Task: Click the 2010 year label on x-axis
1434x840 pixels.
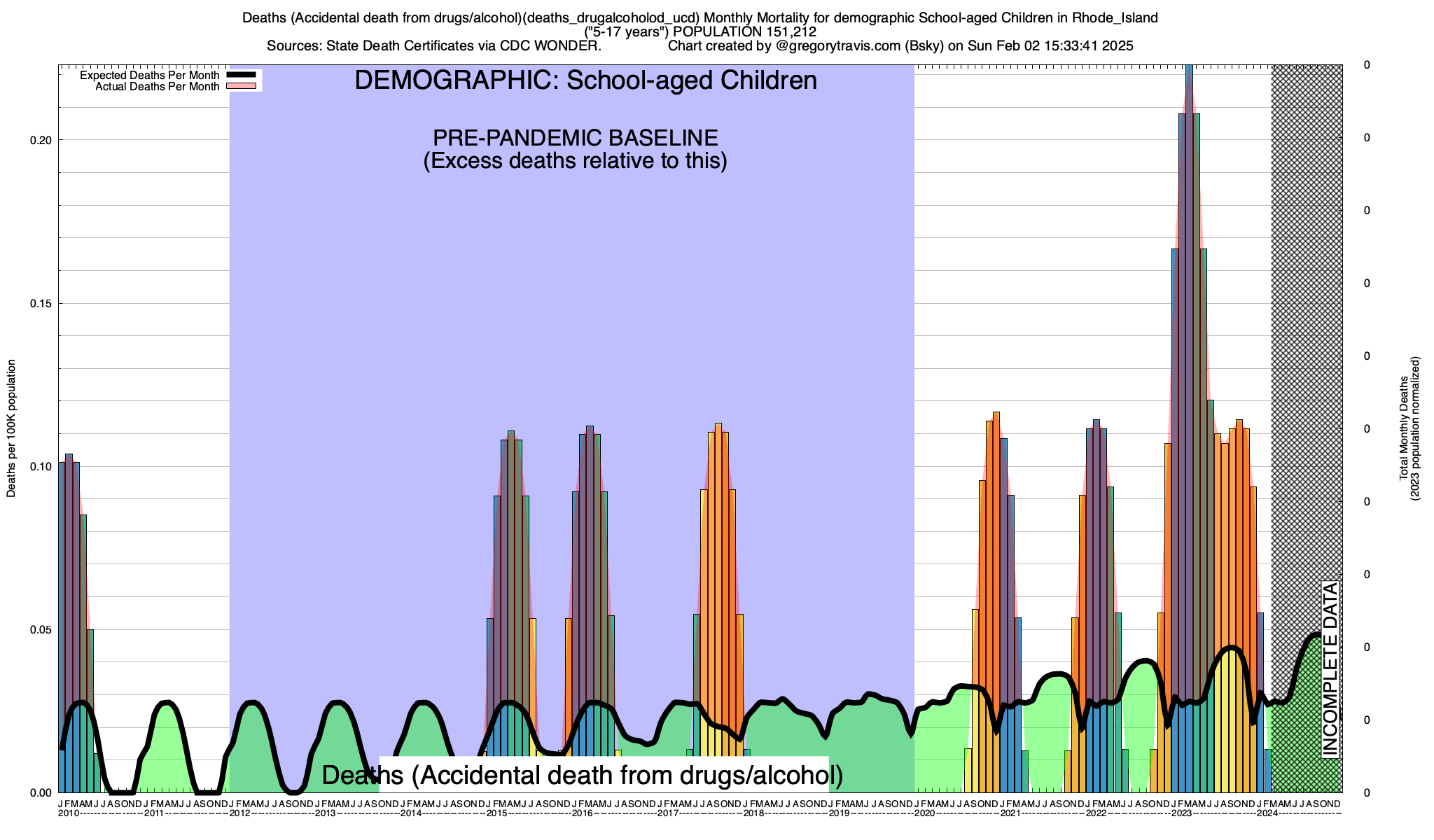Action: [x=68, y=813]
